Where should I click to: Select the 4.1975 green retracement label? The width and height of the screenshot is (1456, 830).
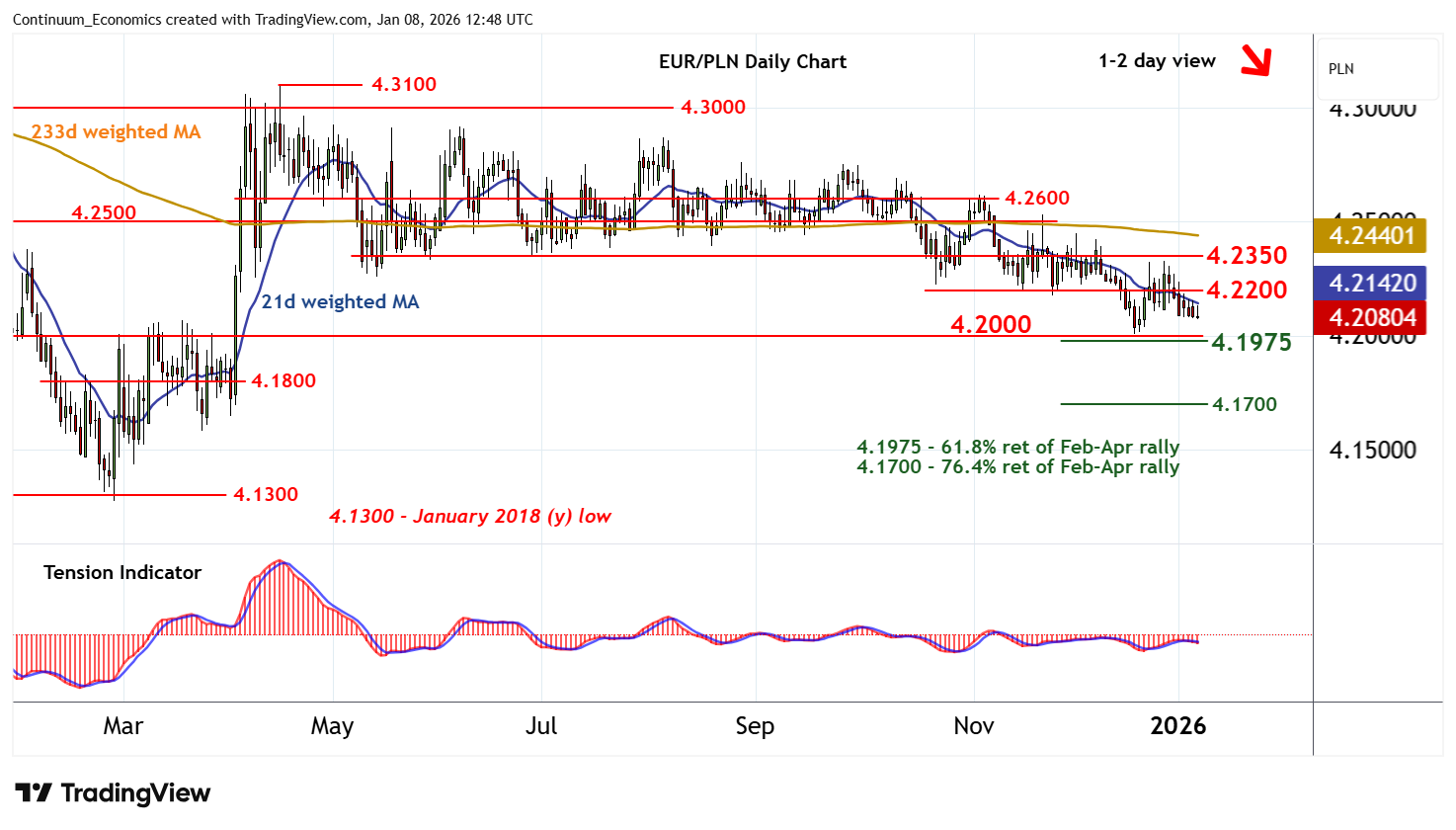tap(1251, 343)
